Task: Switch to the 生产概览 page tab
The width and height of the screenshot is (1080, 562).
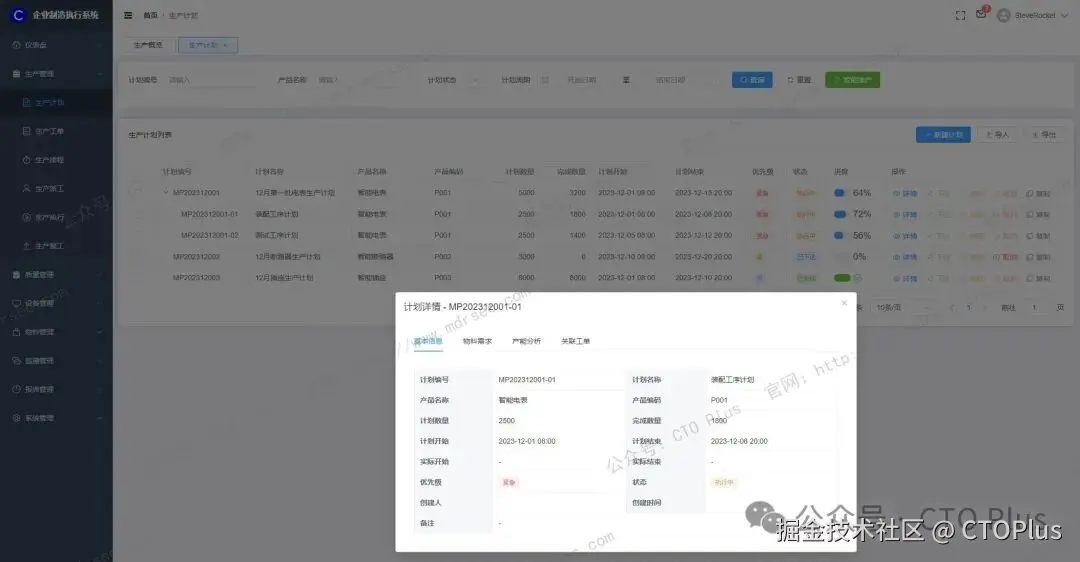Action: [x=148, y=45]
